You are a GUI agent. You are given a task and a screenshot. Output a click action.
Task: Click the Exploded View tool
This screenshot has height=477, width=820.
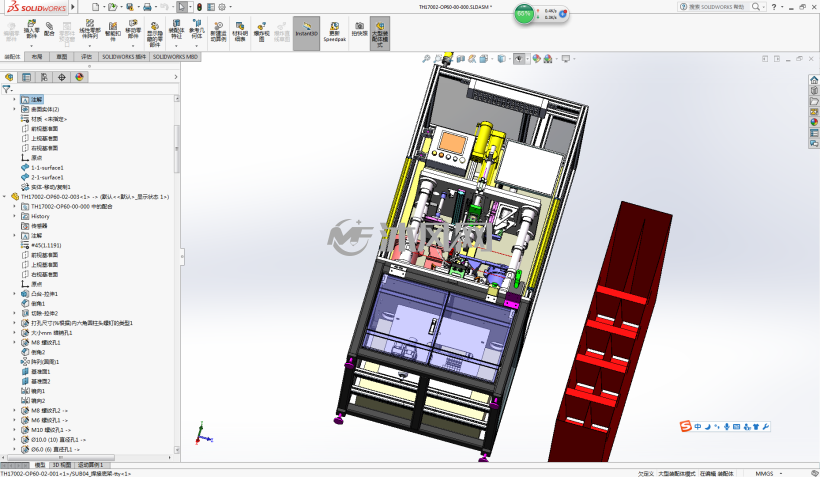261,31
